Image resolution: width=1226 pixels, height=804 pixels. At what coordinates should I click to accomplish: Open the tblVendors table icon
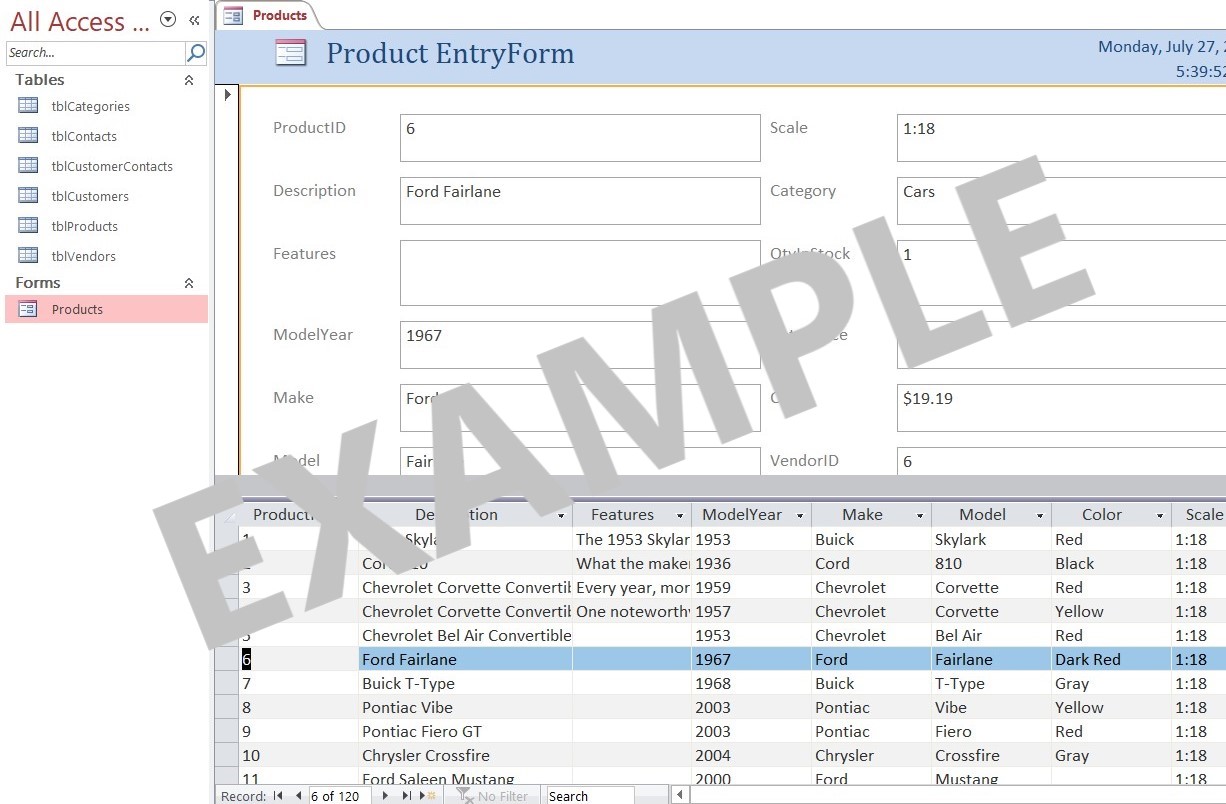pos(30,256)
